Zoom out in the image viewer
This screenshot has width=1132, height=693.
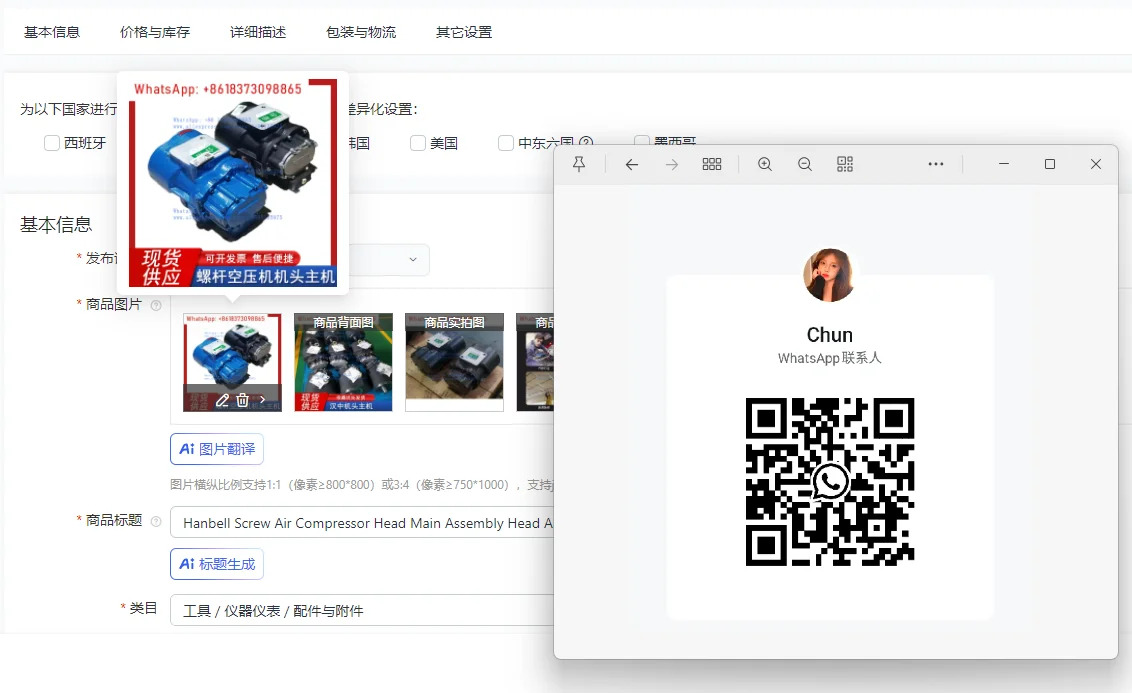point(805,165)
